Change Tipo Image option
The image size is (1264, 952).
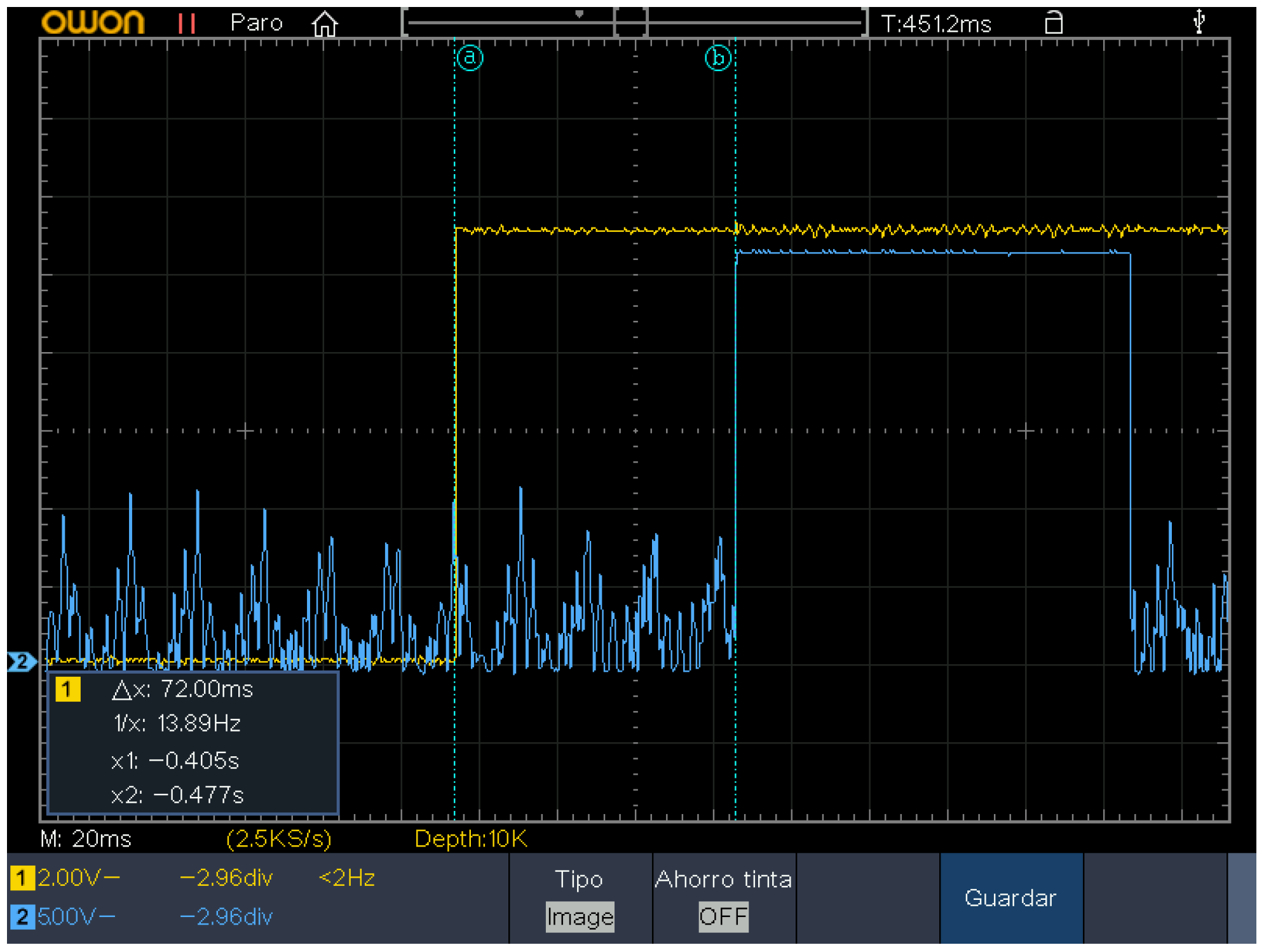tap(580, 916)
